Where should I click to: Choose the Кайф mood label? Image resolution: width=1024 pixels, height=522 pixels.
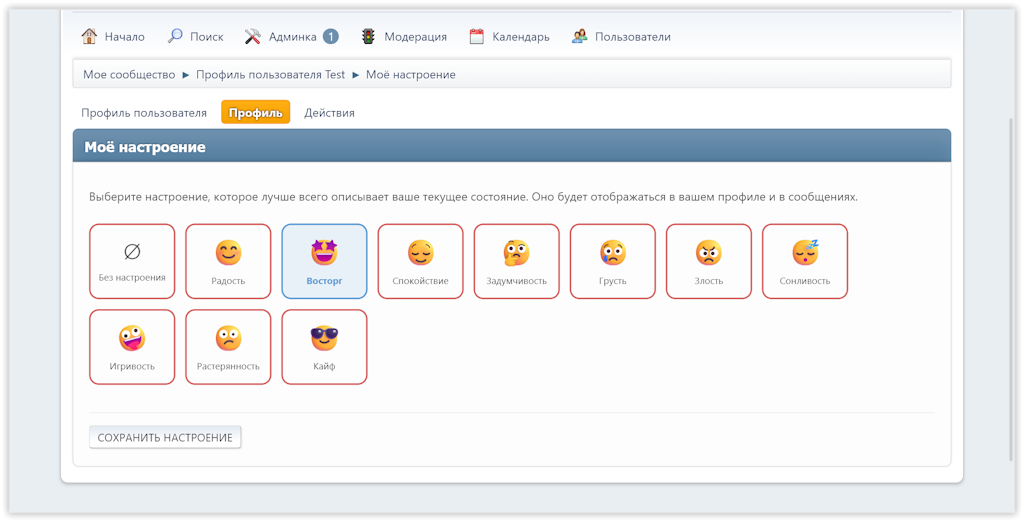click(x=325, y=367)
